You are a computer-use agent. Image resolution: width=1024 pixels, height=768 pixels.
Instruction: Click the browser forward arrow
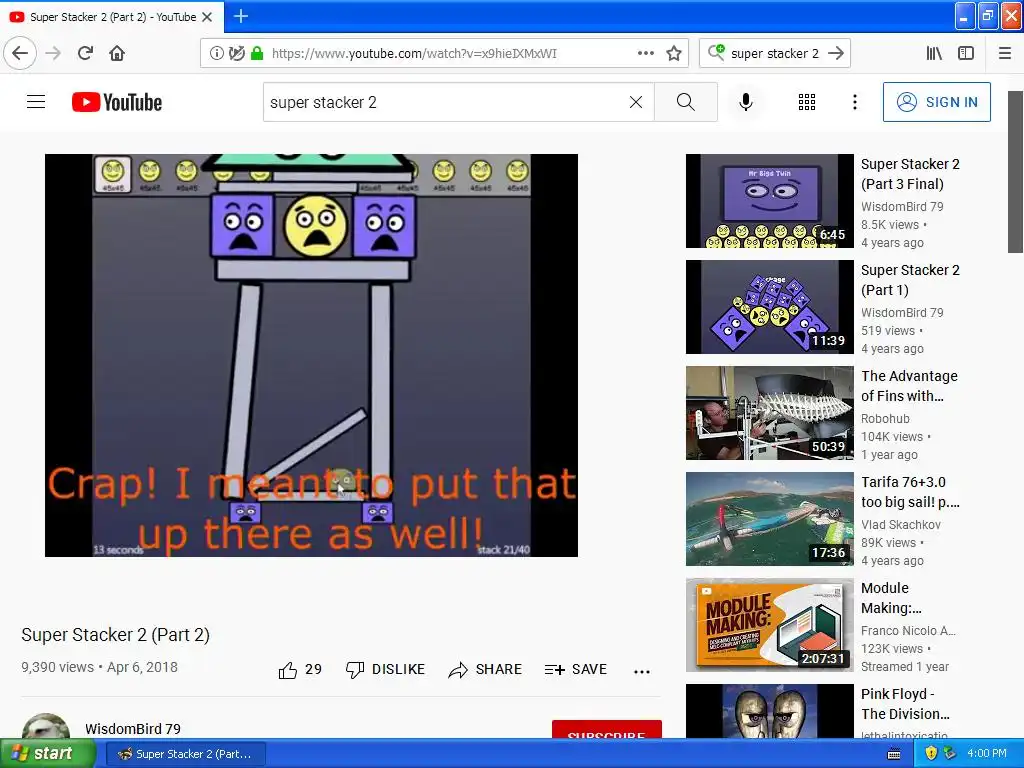(53, 53)
